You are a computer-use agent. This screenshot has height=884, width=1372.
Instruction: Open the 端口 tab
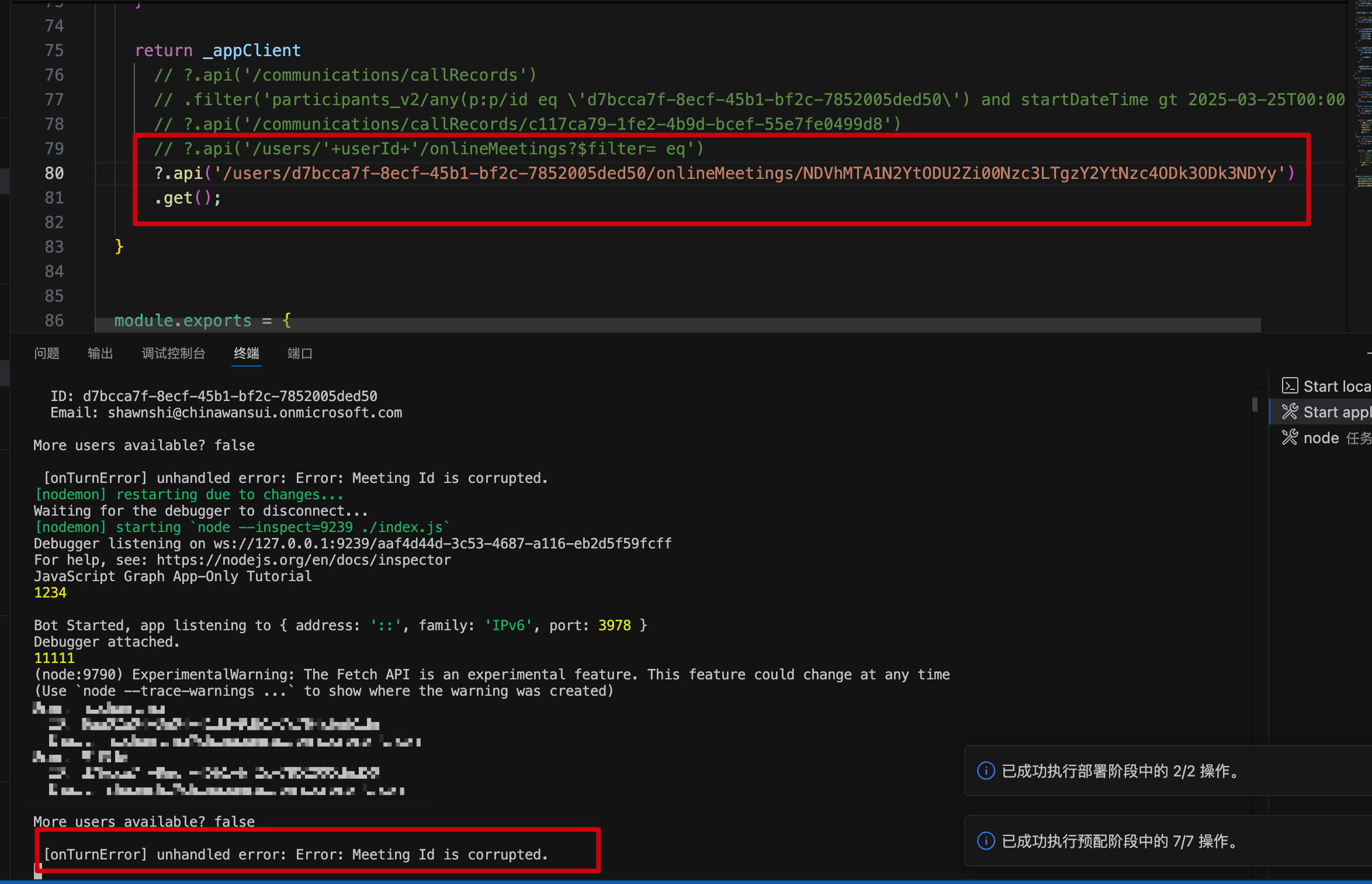(300, 353)
